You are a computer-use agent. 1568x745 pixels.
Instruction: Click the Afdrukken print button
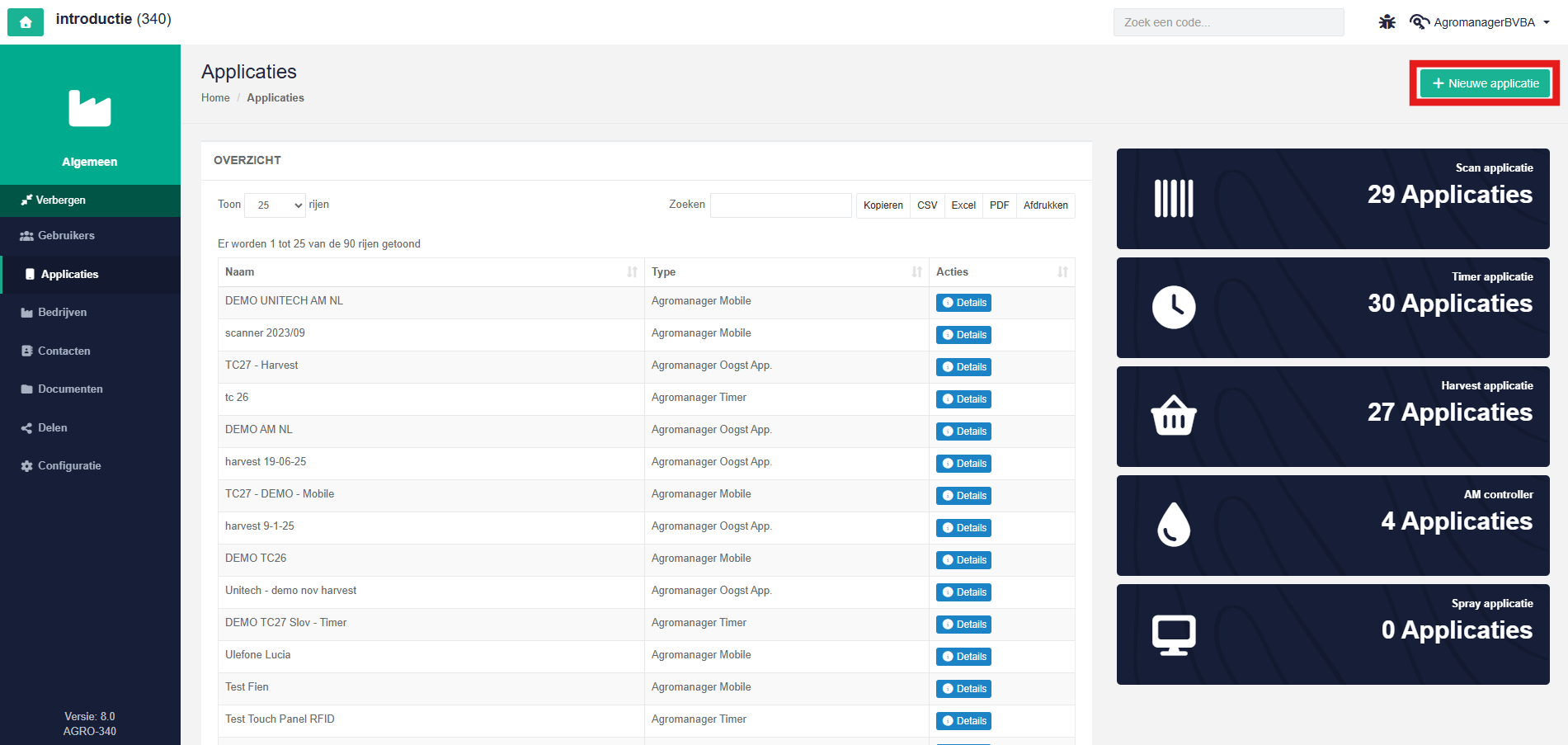(x=1046, y=205)
